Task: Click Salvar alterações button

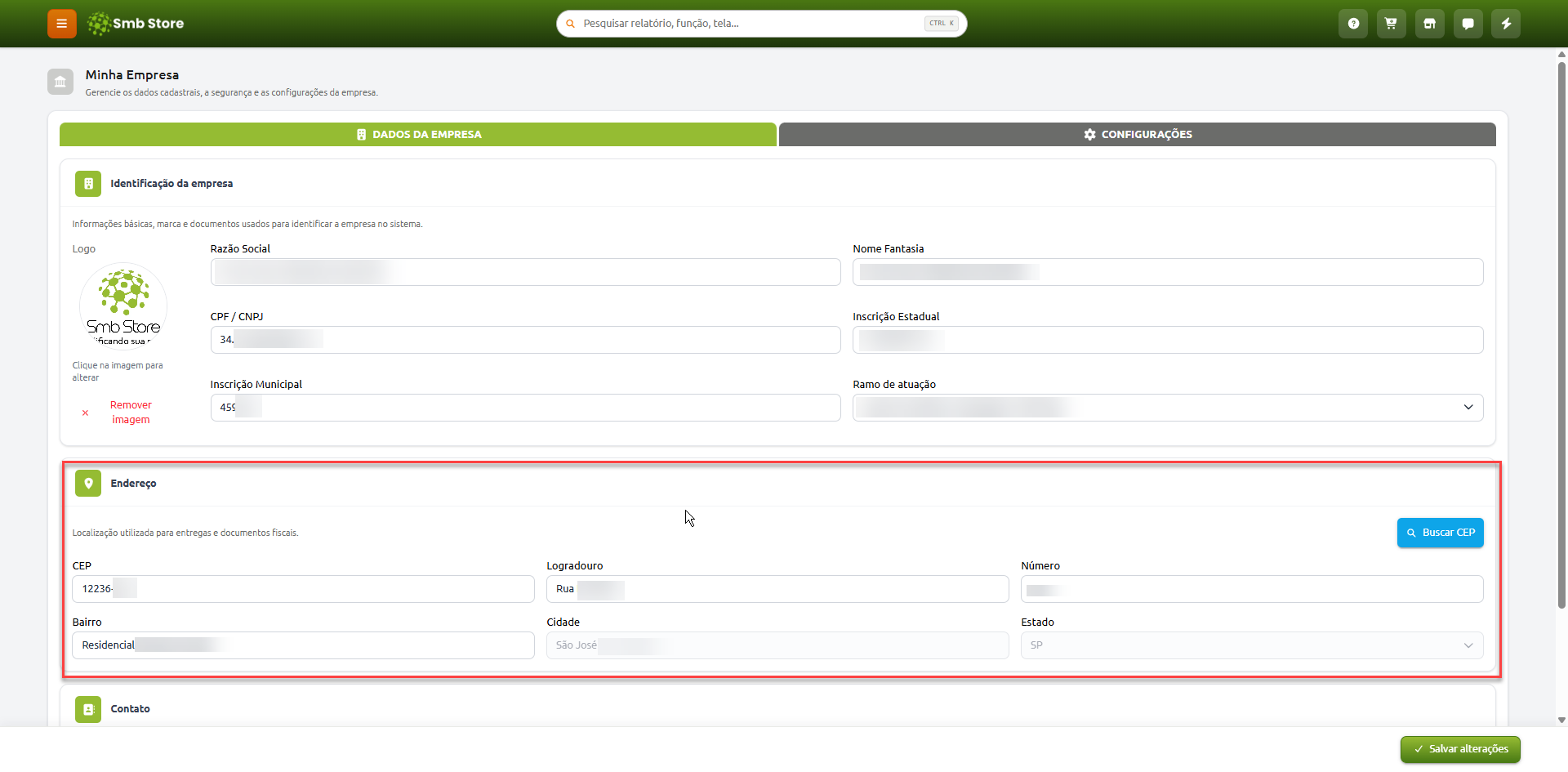Action: coord(1460,749)
